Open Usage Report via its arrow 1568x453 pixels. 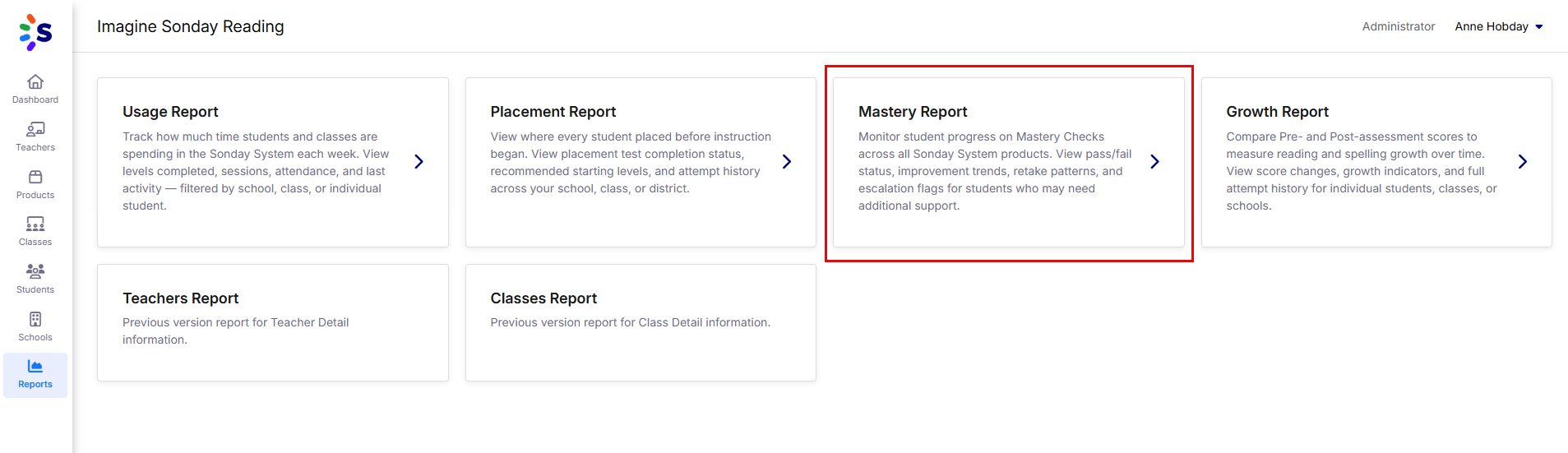point(419,162)
